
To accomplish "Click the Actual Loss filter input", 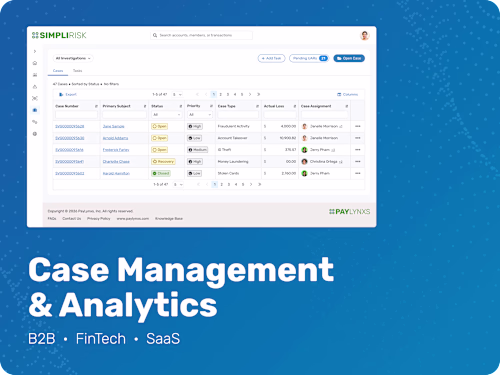I will tap(280, 115).
